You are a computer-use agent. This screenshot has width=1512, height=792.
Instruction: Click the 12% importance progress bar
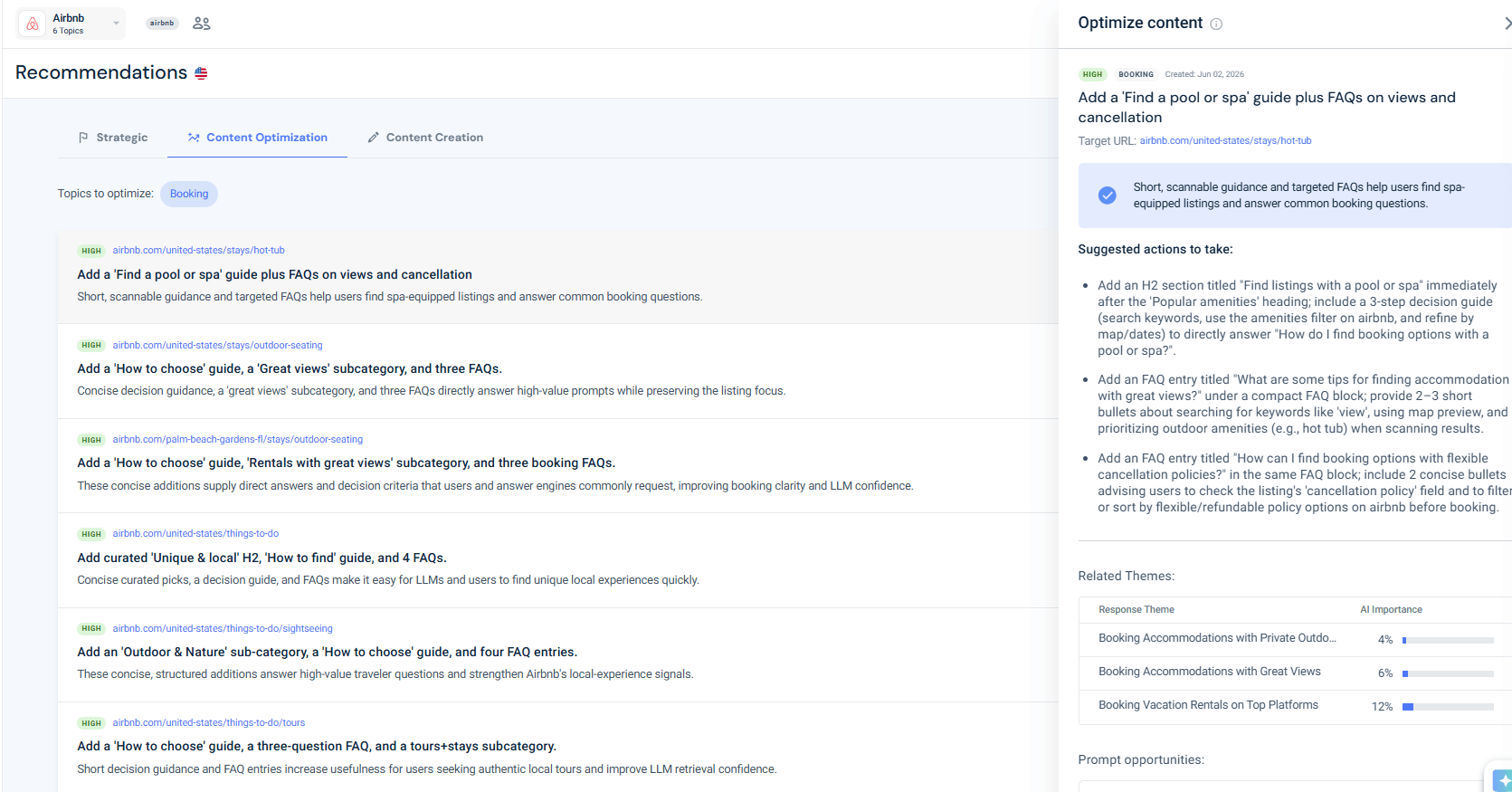coord(1448,707)
